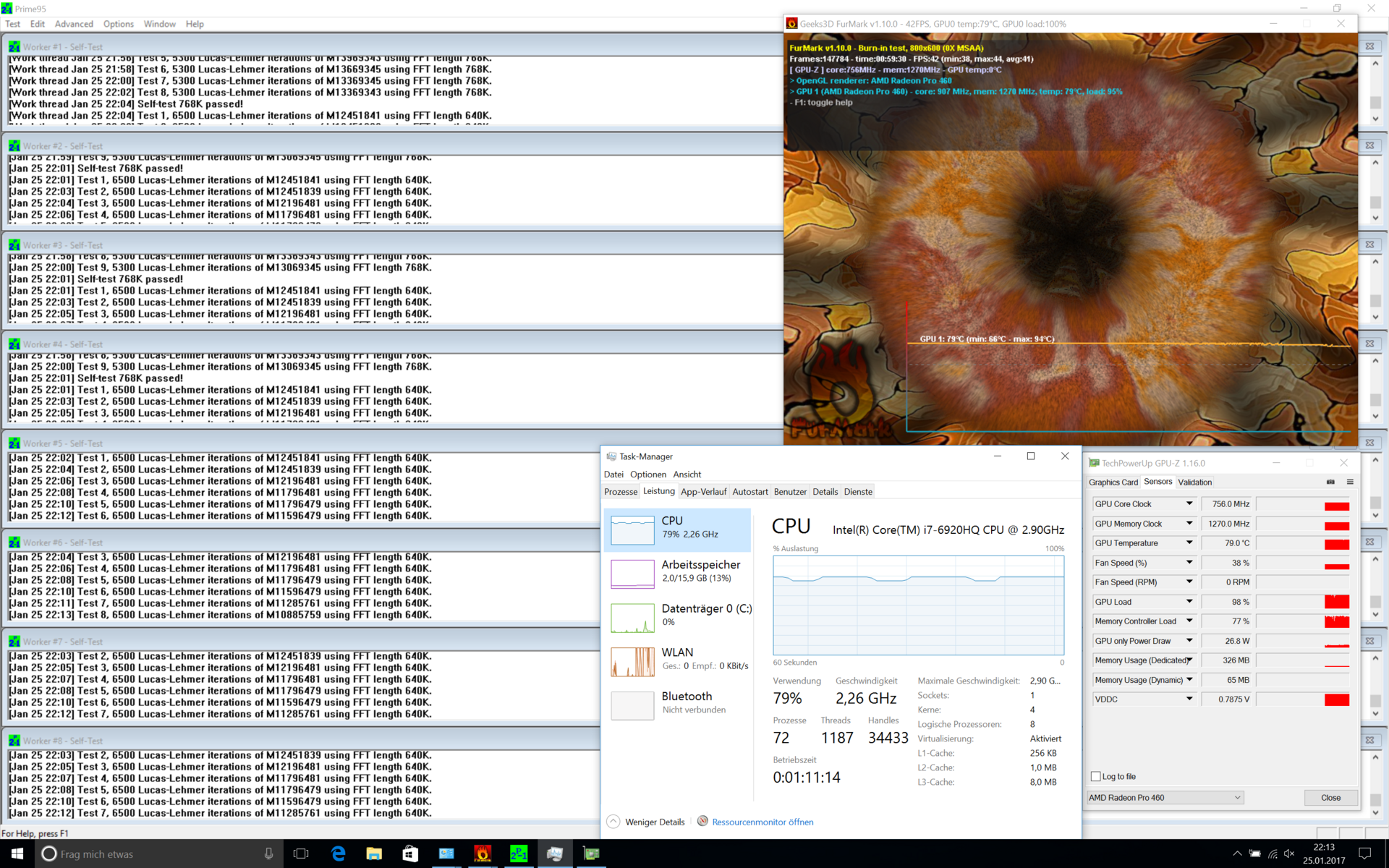Enable the Log to file checkbox
This screenshot has width=1389, height=868.
tap(1095, 776)
